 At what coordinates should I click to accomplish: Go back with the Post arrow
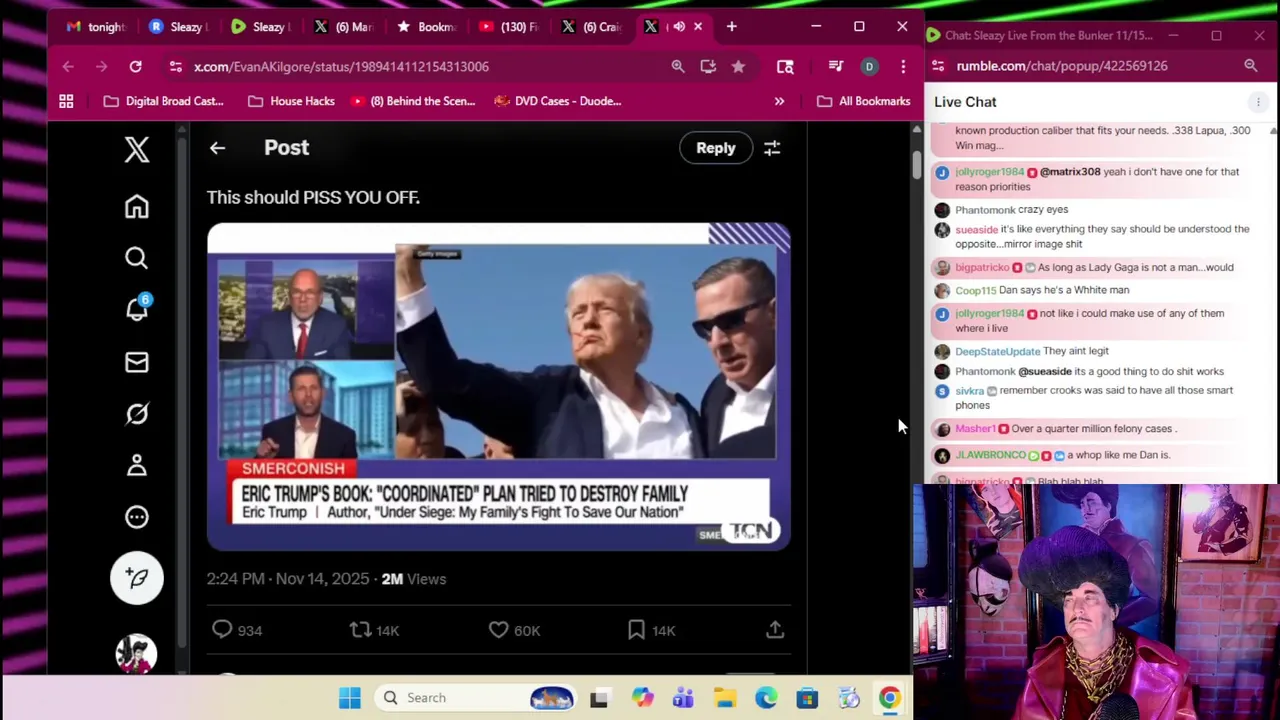(217, 148)
